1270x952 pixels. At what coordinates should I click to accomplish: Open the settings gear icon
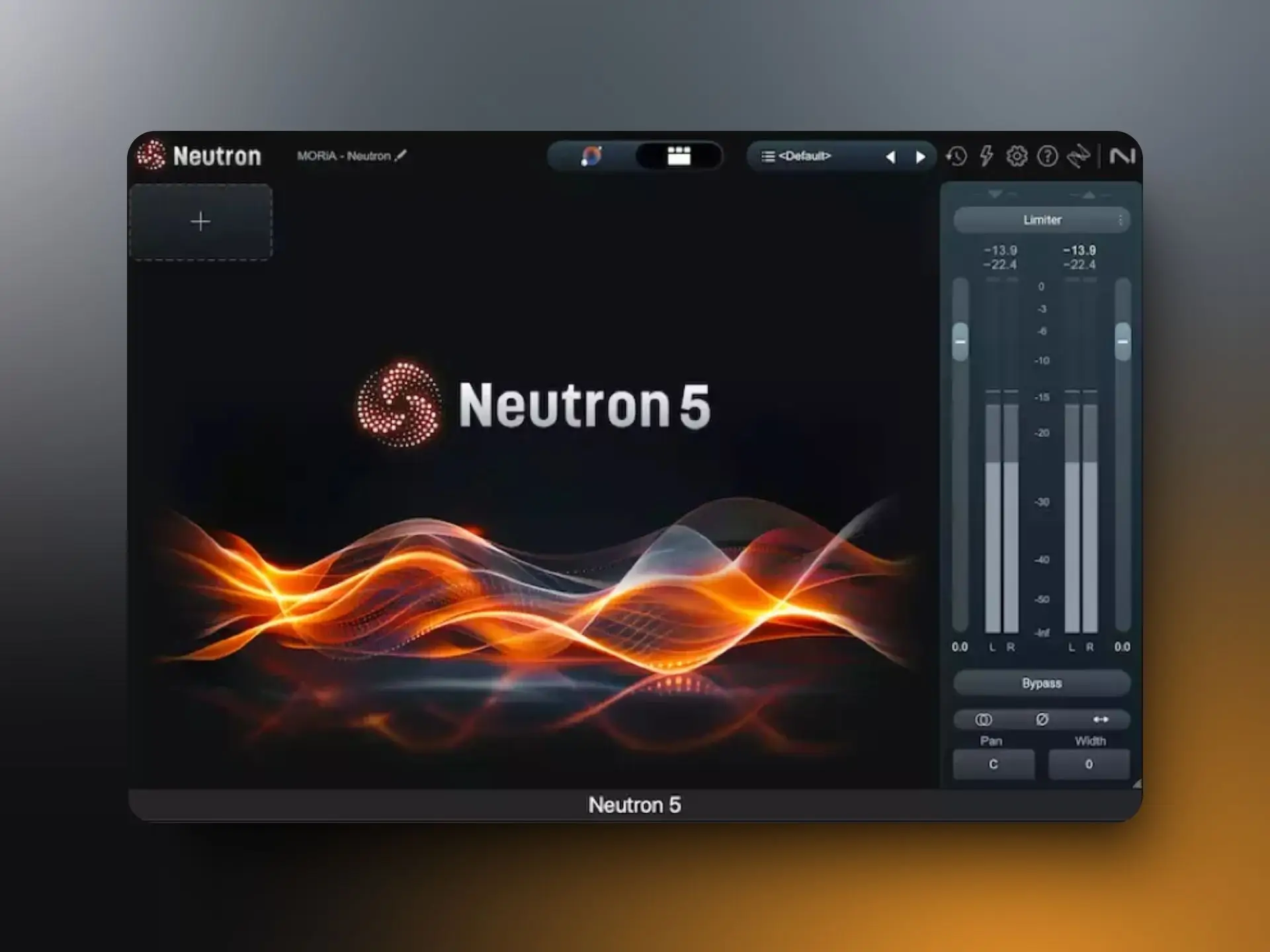1015,156
